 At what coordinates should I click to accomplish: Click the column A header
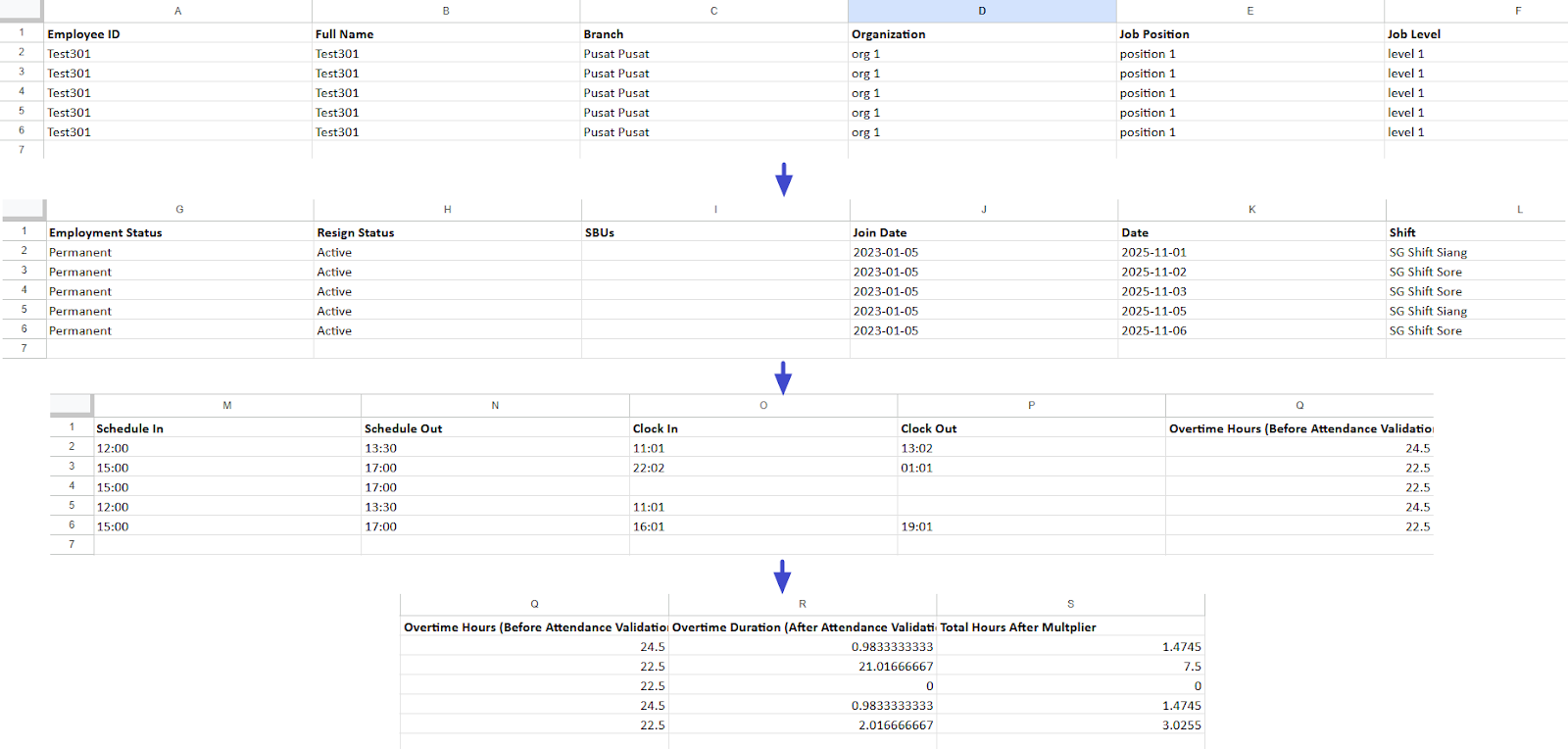pos(177,11)
